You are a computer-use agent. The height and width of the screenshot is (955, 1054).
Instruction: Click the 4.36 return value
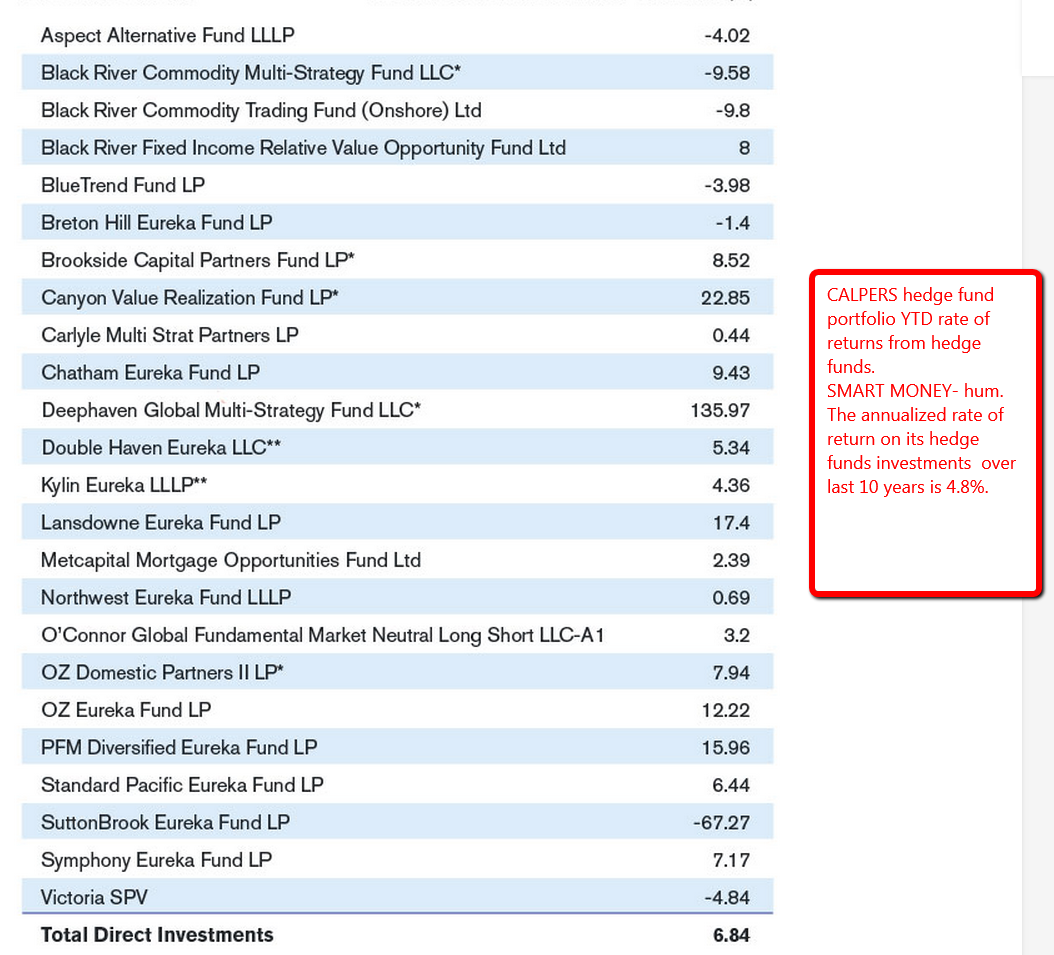(731, 485)
